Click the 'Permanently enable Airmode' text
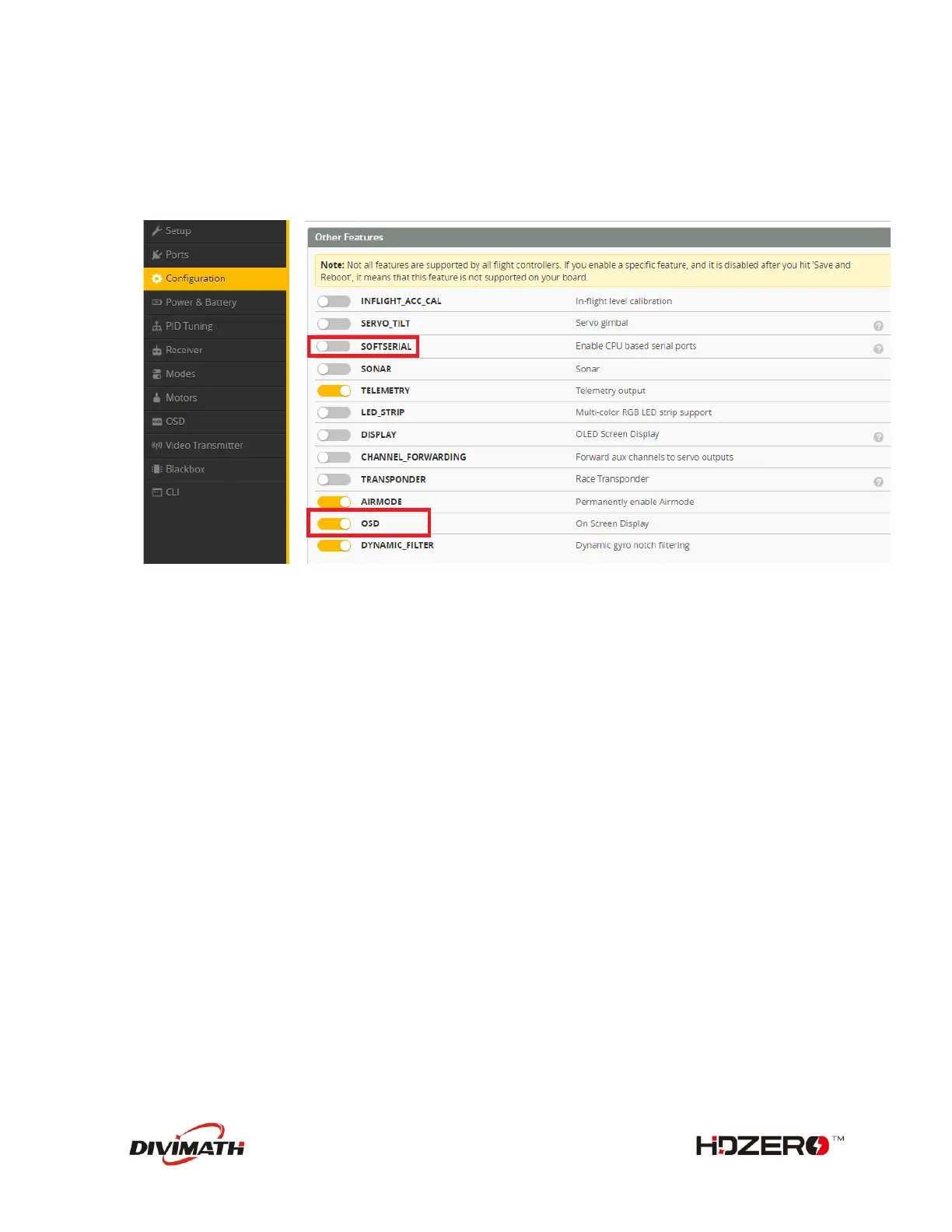This screenshot has width=952, height=1232. 635,502
